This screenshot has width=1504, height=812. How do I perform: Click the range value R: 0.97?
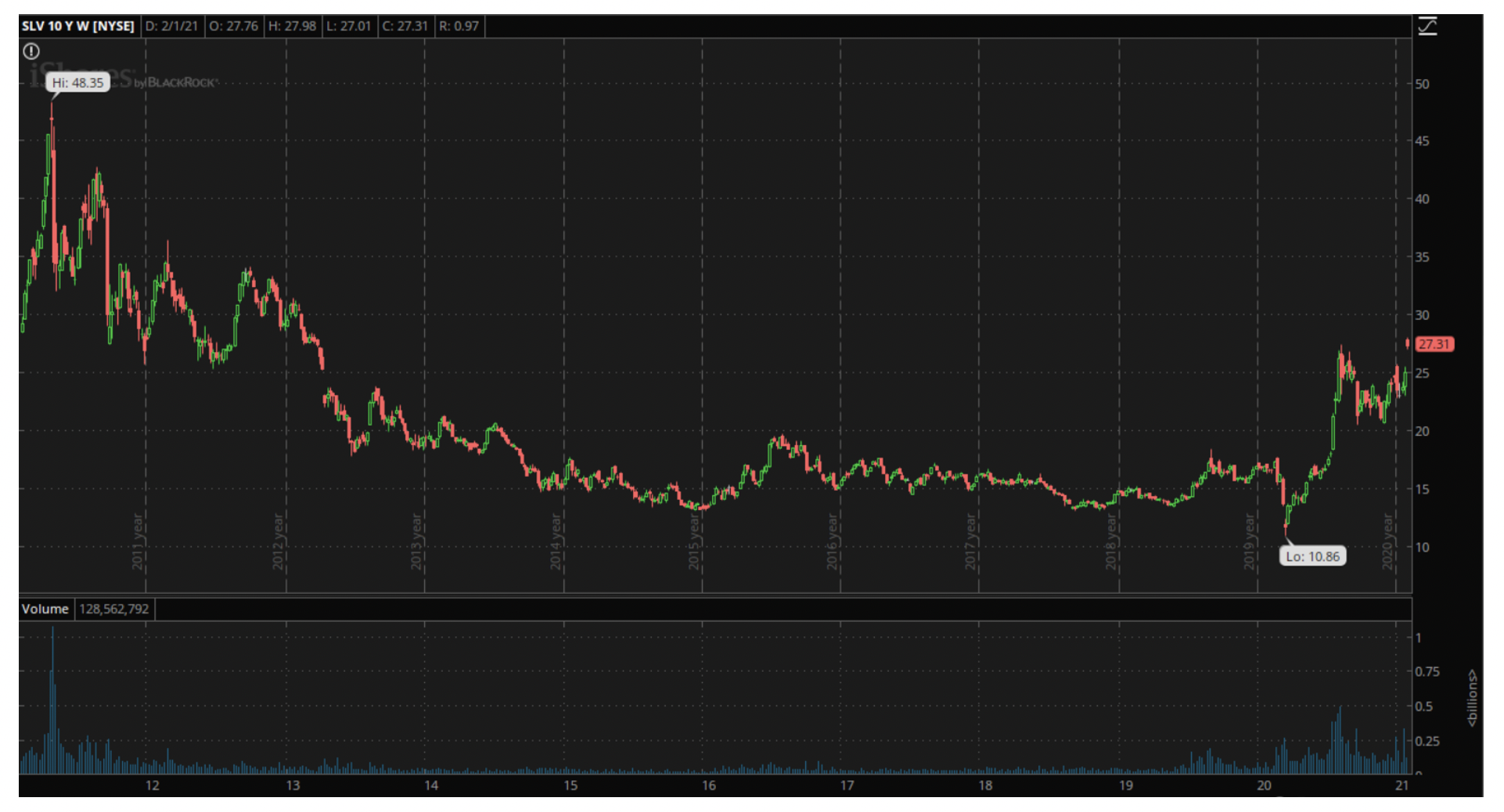[459, 26]
